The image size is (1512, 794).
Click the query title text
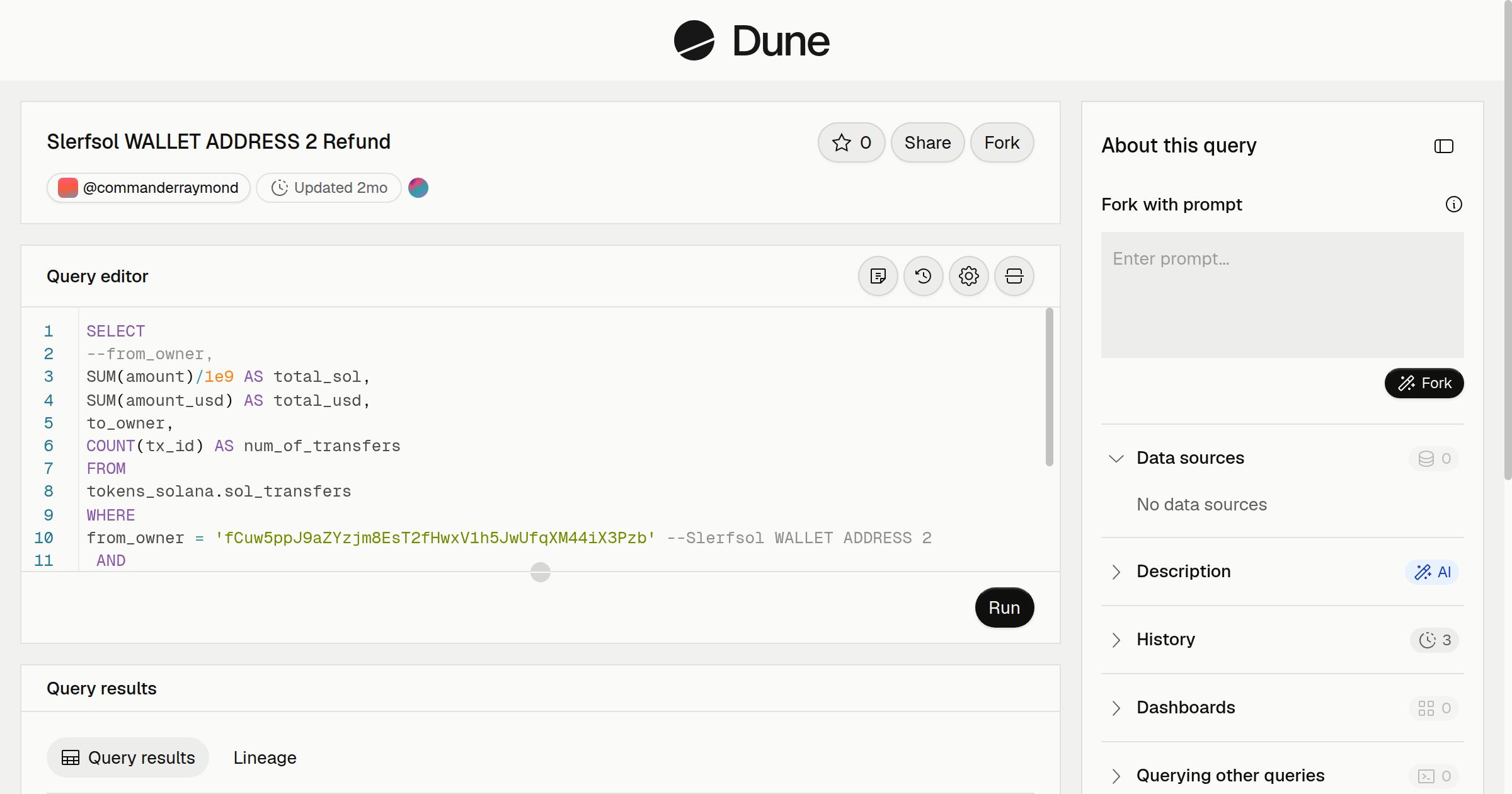pos(219,142)
